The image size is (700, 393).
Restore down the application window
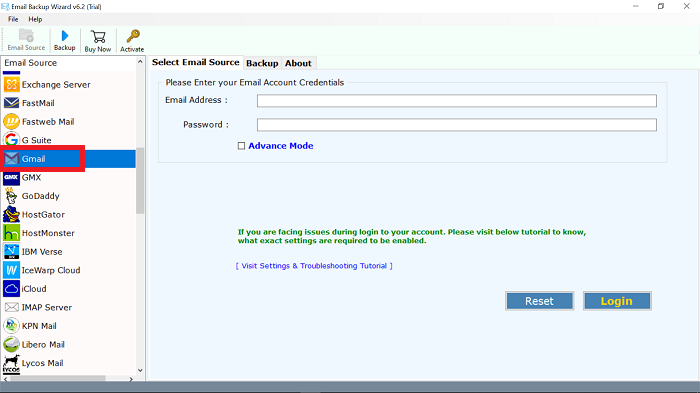[661, 6]
